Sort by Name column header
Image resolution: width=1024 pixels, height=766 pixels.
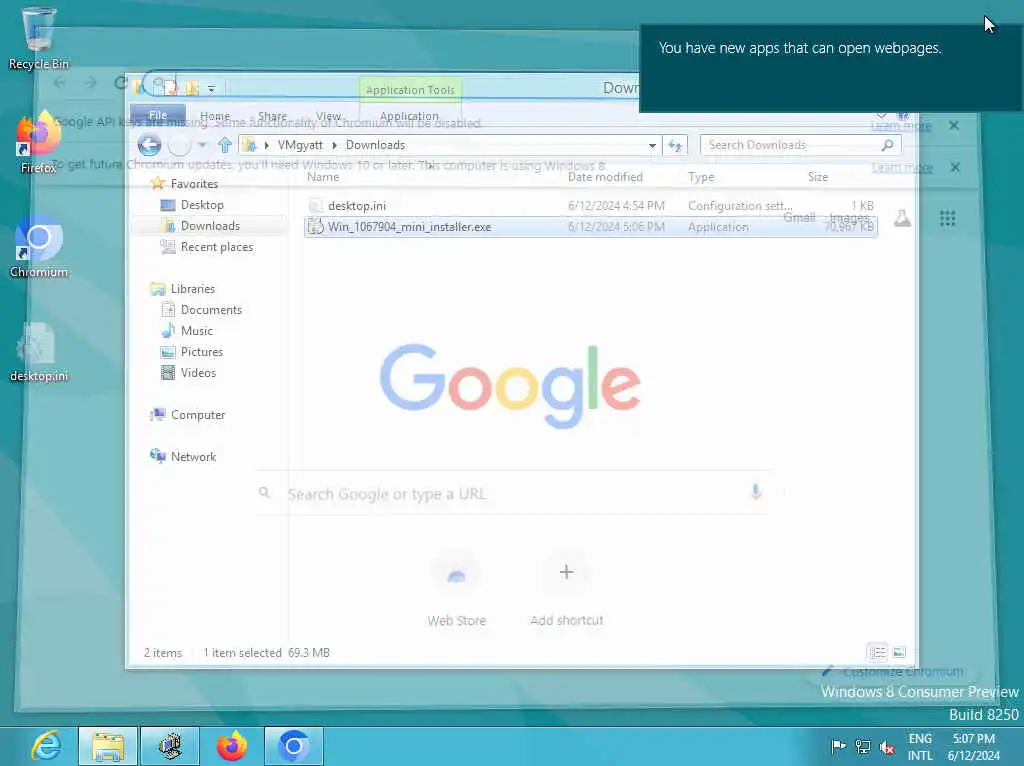coord(323,176)
